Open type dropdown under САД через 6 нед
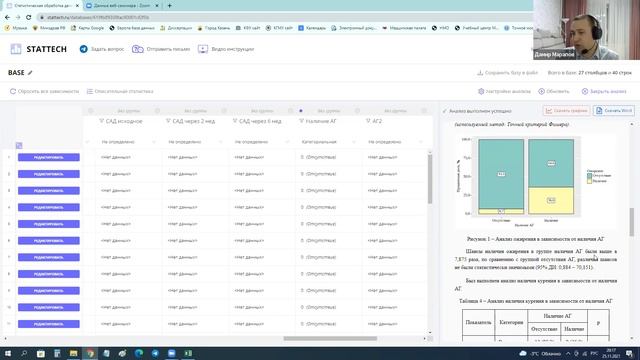Image resolution: width=640 pixels, height=360 pixels. click(x=261, y=142)
